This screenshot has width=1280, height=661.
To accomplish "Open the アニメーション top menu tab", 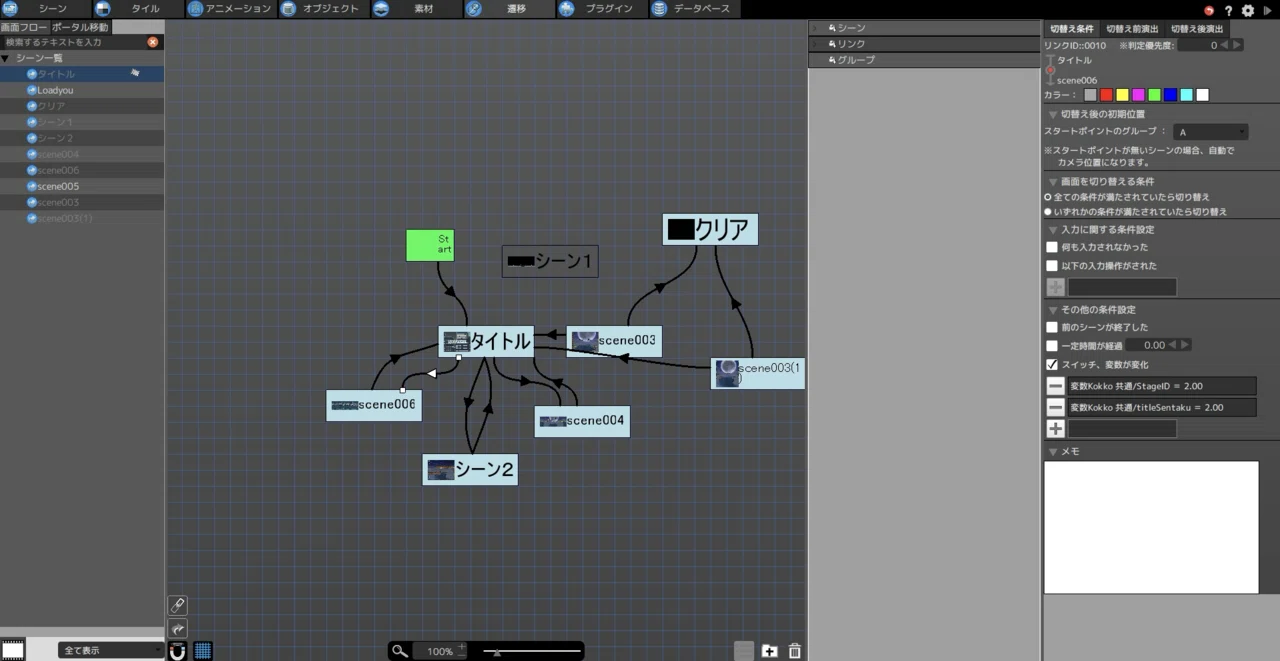I will click(231, 9).
